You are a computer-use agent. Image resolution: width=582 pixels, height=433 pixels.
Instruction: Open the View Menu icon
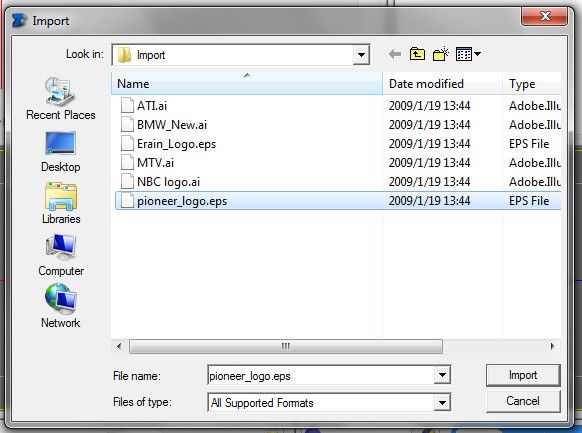click(464, 54)
